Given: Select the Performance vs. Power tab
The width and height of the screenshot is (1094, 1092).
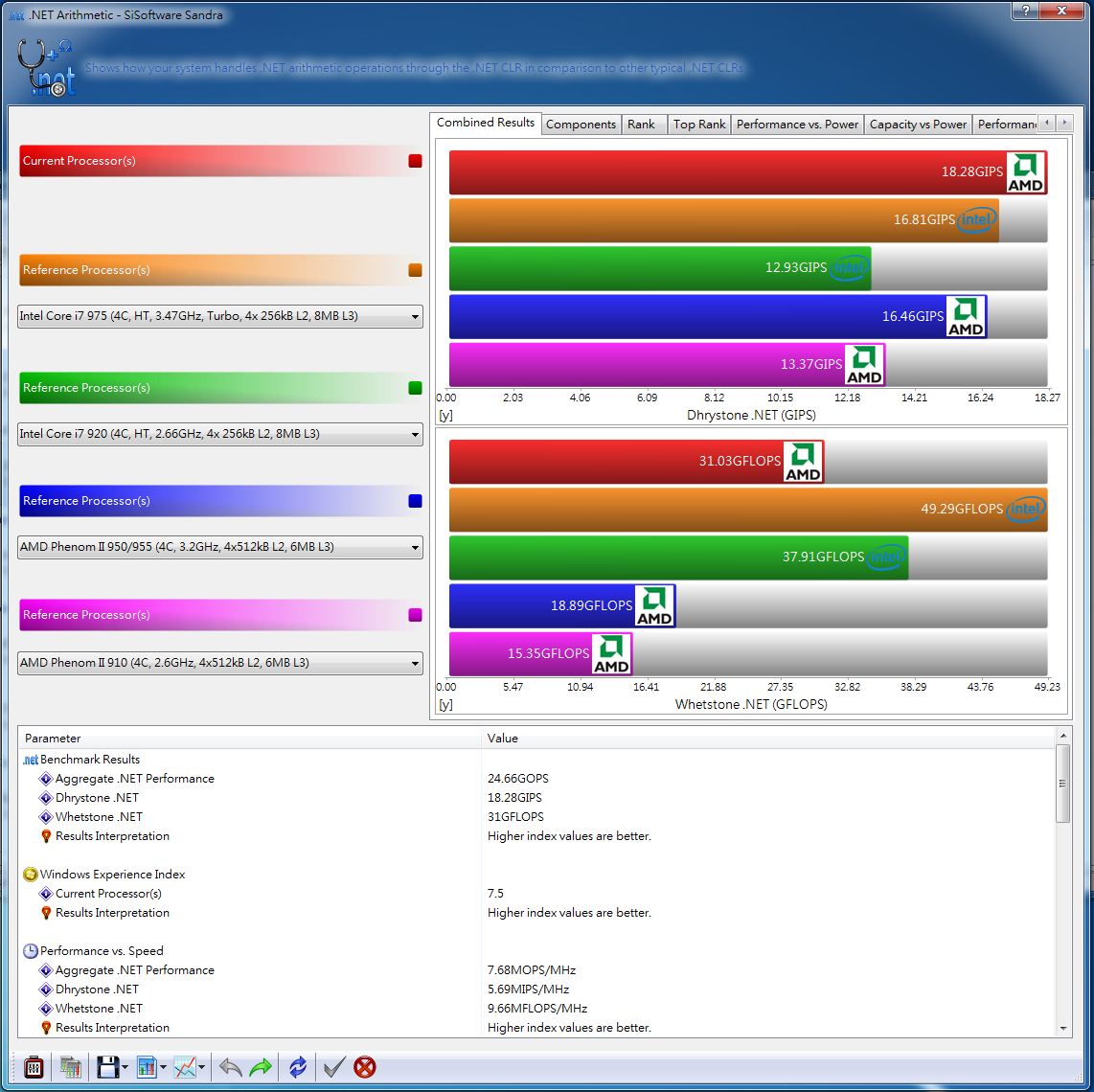Looking at the screenshot, I should [797, 125].
